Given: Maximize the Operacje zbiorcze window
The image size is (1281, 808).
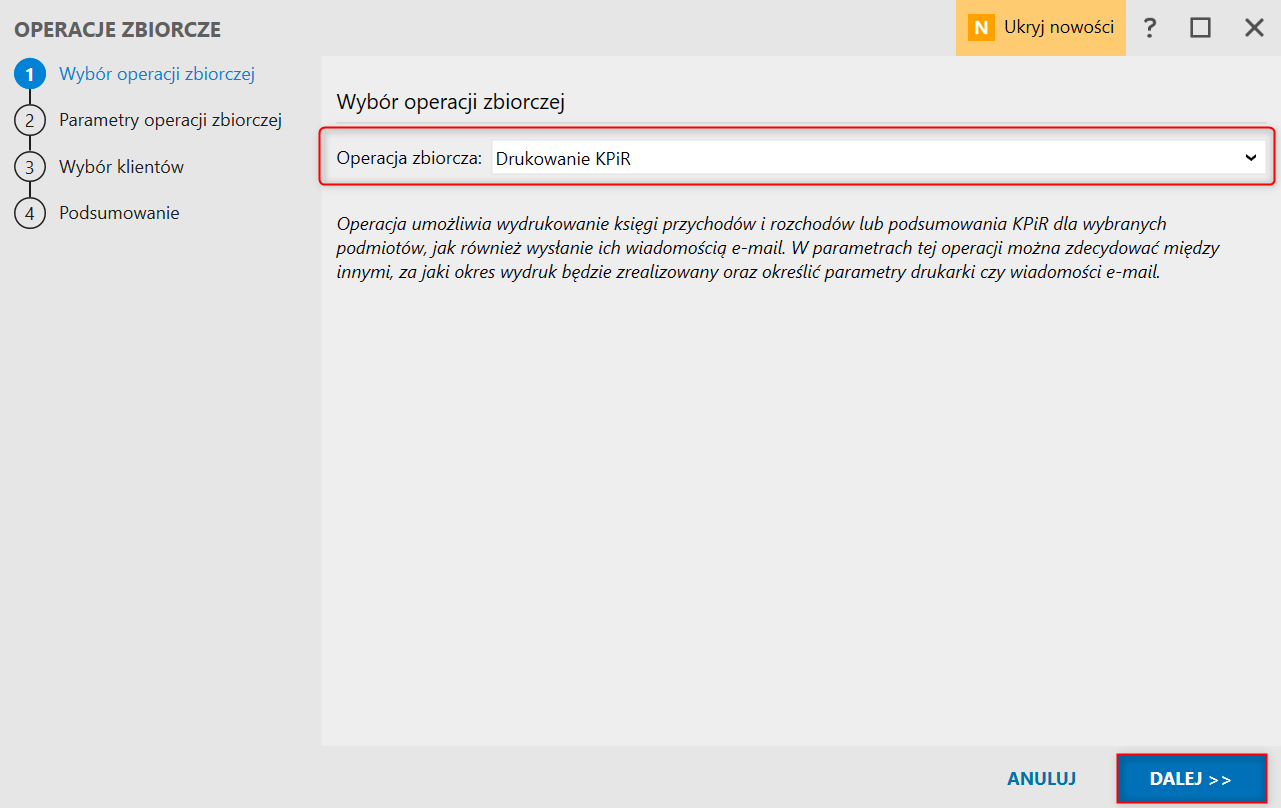Looking at the screenshot, I should 1200,28.
